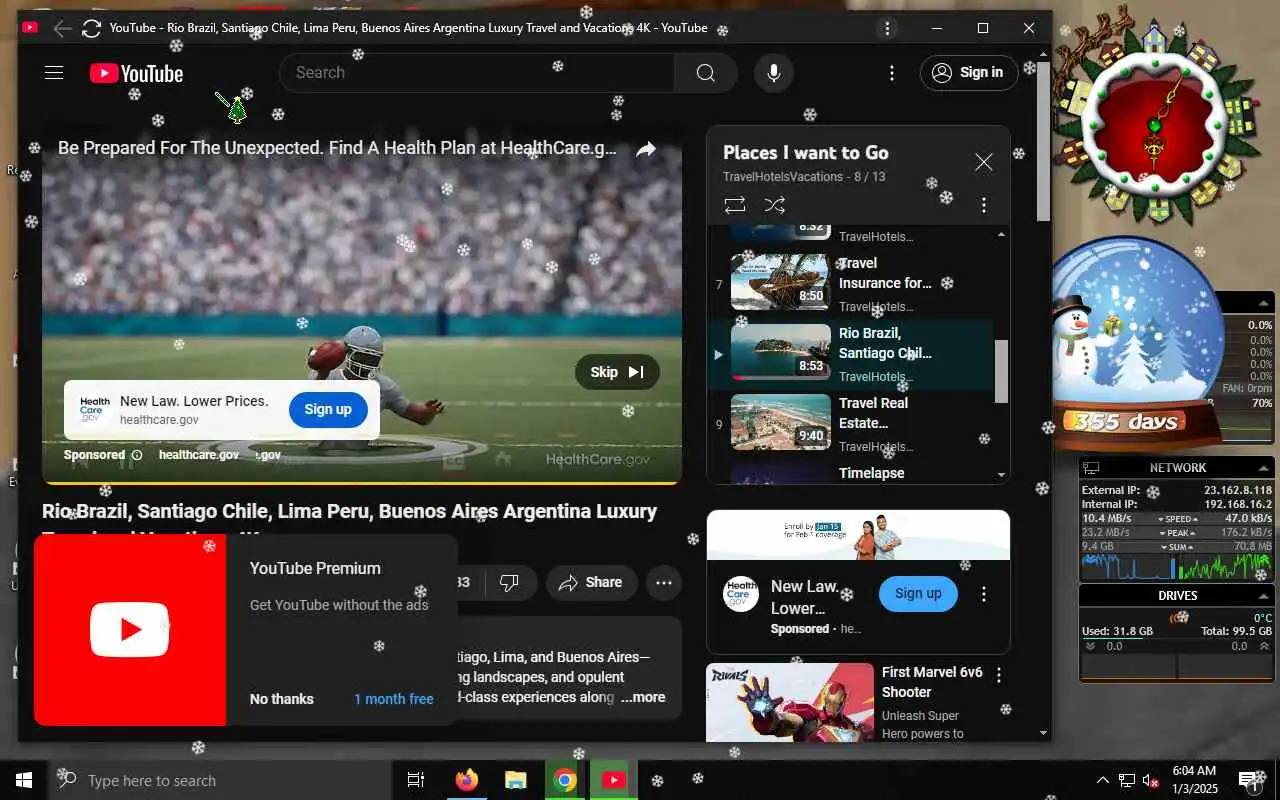
Task: Dismiss Premium offer with No thanks
Action: 282,699
